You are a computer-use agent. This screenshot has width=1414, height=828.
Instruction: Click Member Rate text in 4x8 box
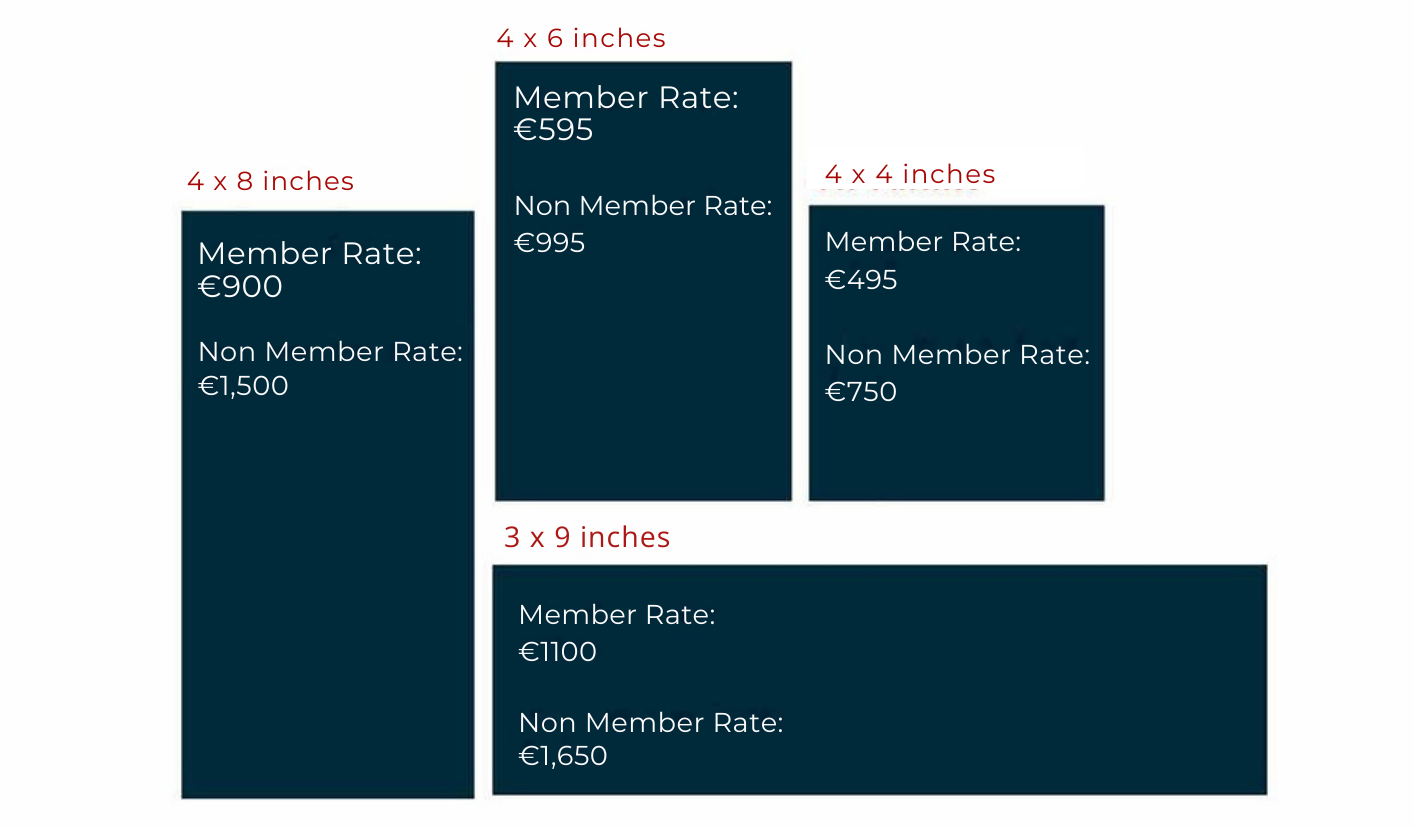click(x=309, y=254)
